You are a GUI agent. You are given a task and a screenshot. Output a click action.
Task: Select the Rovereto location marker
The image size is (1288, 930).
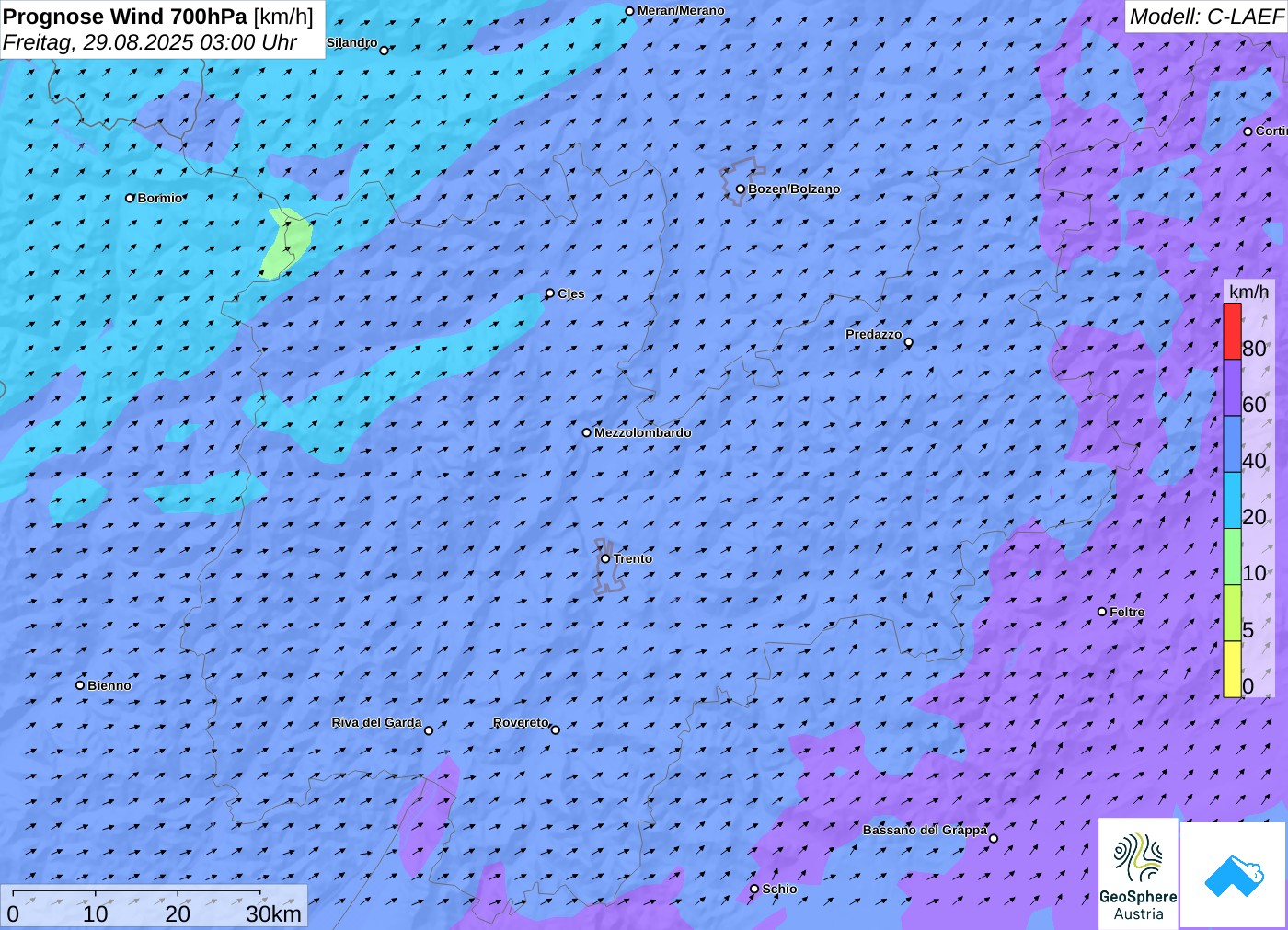(555, 729)
